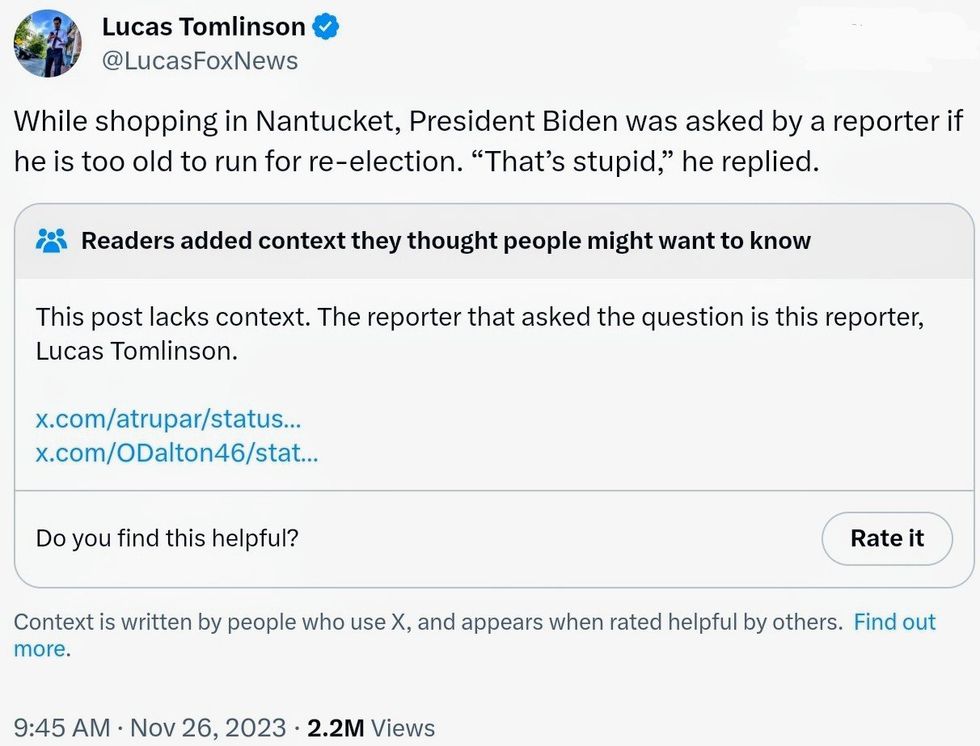Click the blue verified badge icon
980x746 pixels.
click(327, 28)
